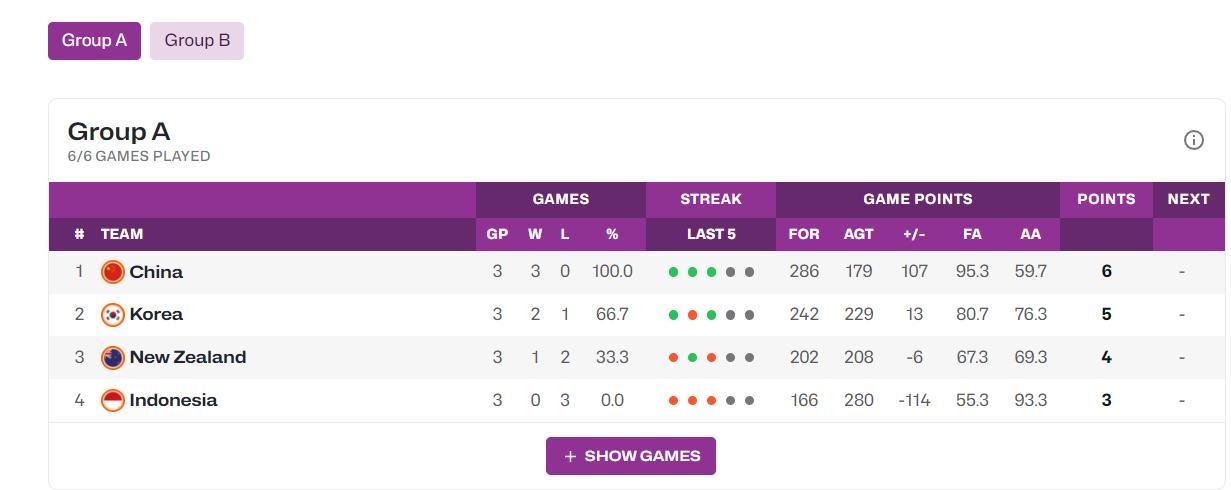The width and height of the screenshot is (1231, 490).
Task: Click New Zealand's green streak dot
Action: coord(692,358)
